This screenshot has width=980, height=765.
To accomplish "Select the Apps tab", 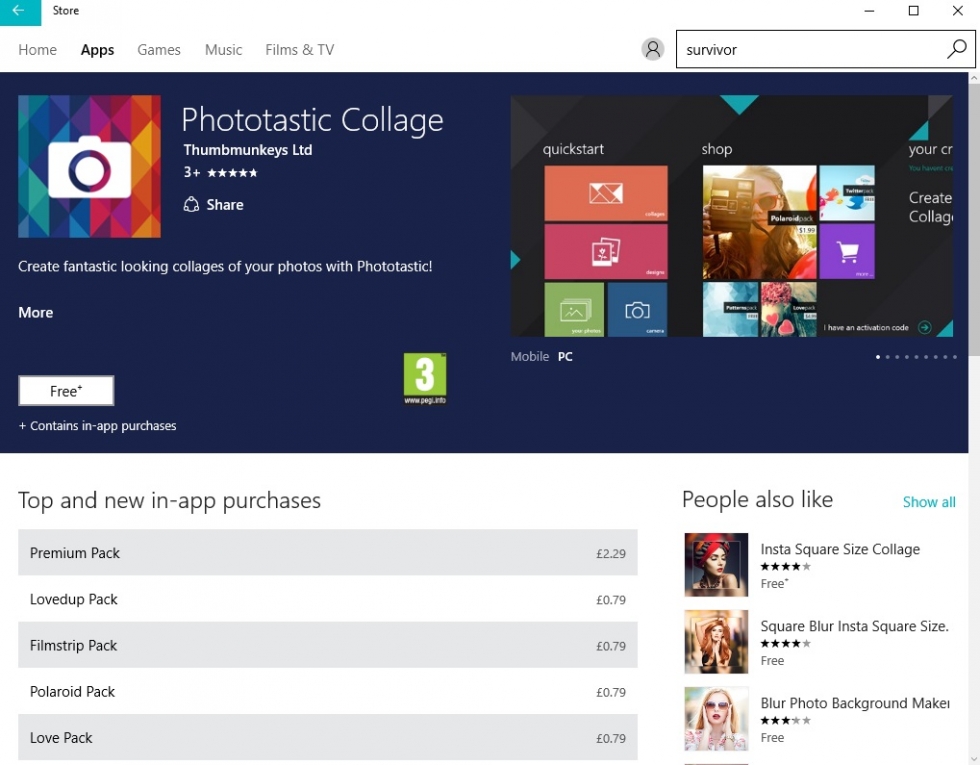I will pyautogui.click(x=98, y=49).
